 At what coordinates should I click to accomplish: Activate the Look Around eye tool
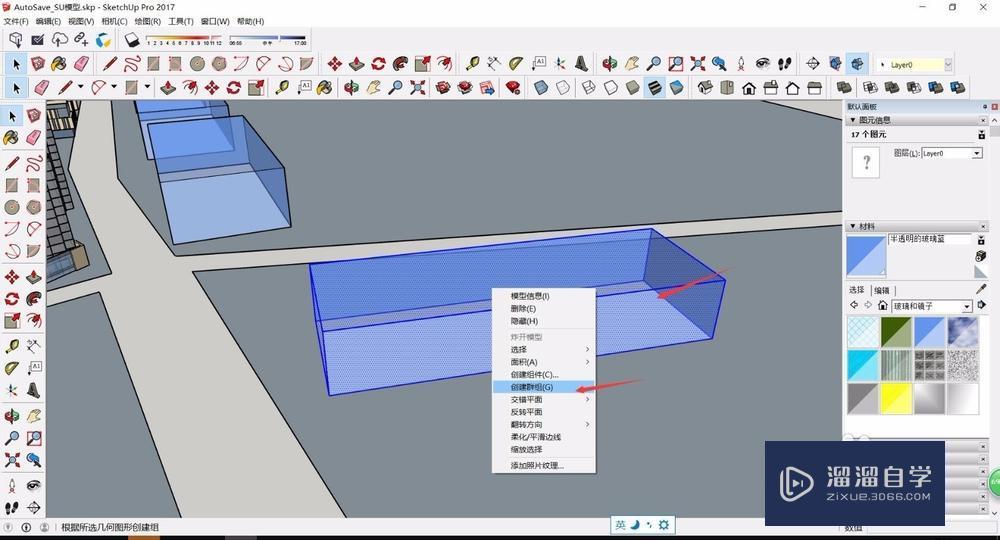pos(763,64)
